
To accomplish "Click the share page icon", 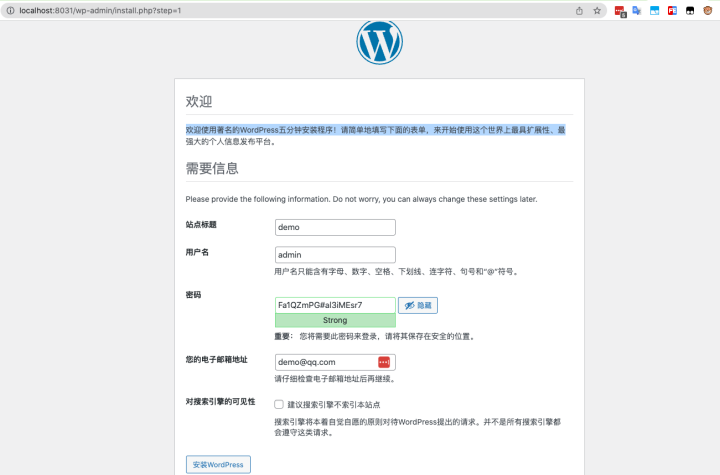I will coord(579,11).
